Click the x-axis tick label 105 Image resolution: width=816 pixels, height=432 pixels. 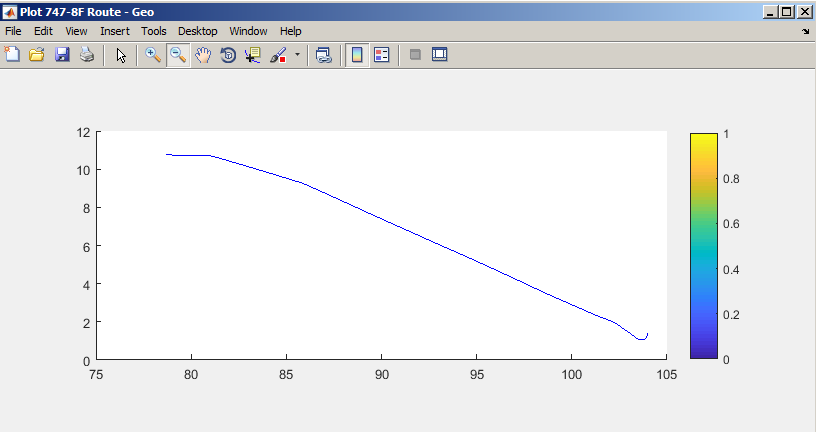[x=667, y=375]
